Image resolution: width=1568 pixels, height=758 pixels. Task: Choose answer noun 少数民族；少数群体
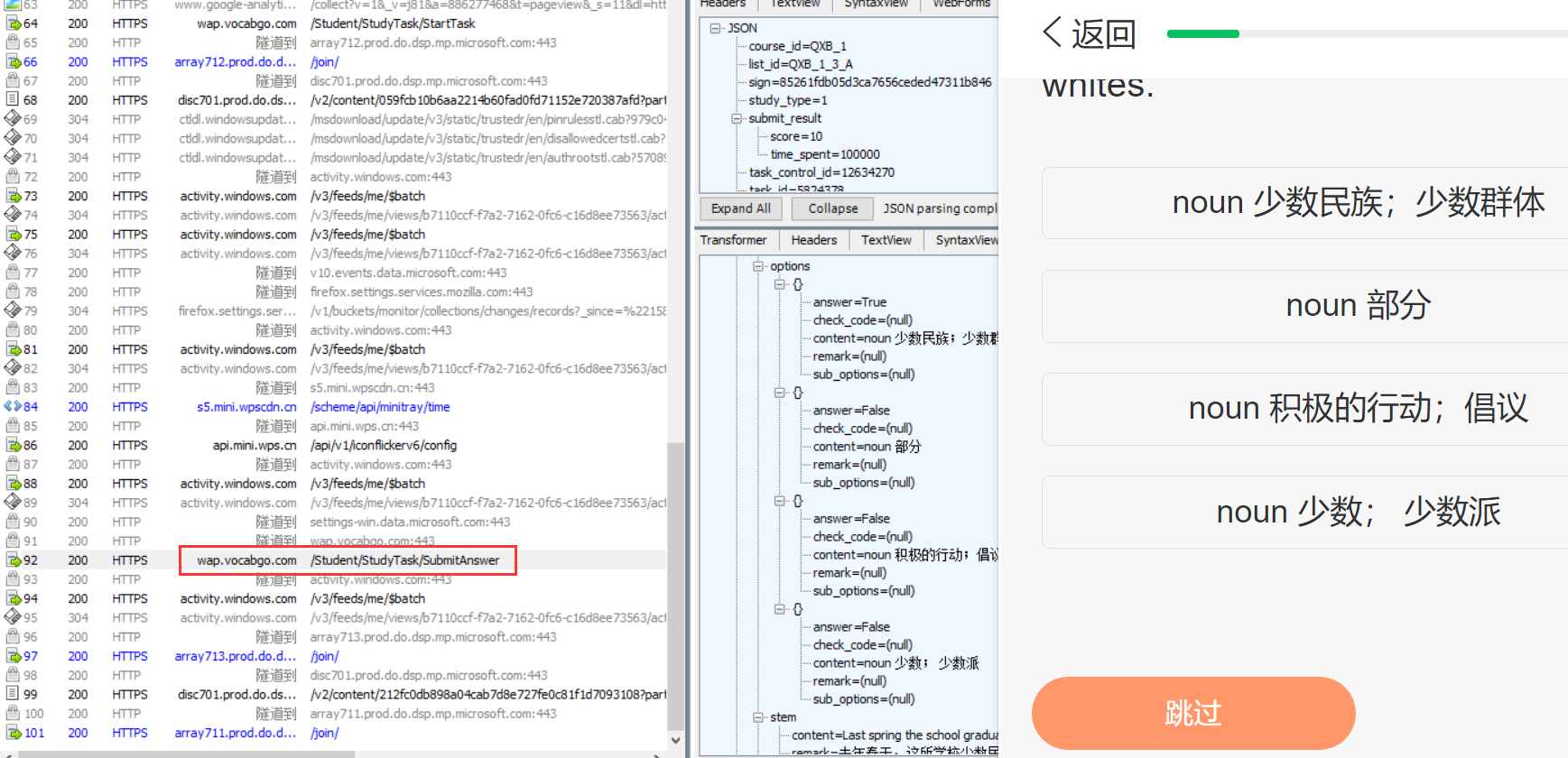(x=1304, y=203)
